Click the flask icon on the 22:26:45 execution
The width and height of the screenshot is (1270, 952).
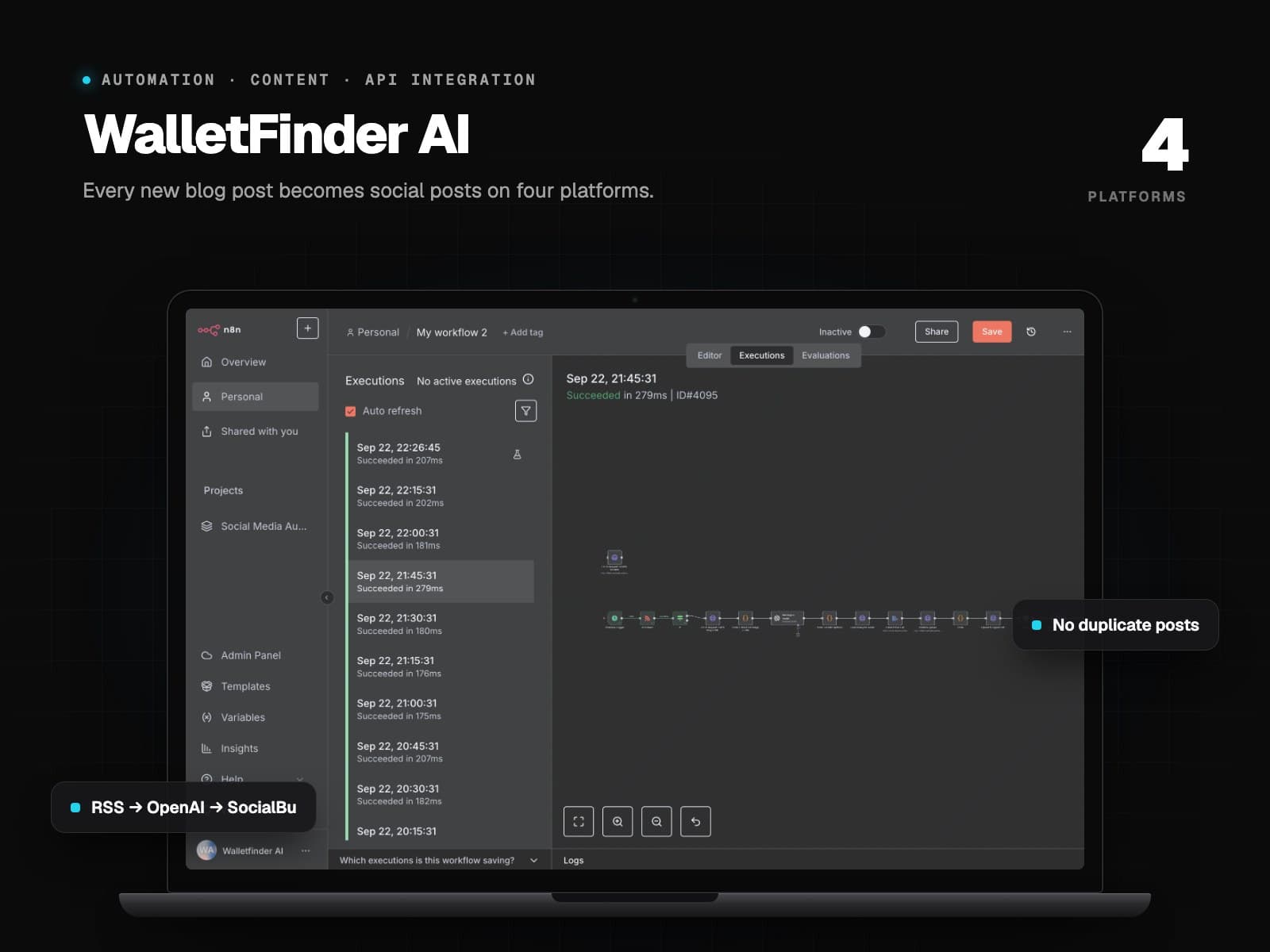point(517,455)
